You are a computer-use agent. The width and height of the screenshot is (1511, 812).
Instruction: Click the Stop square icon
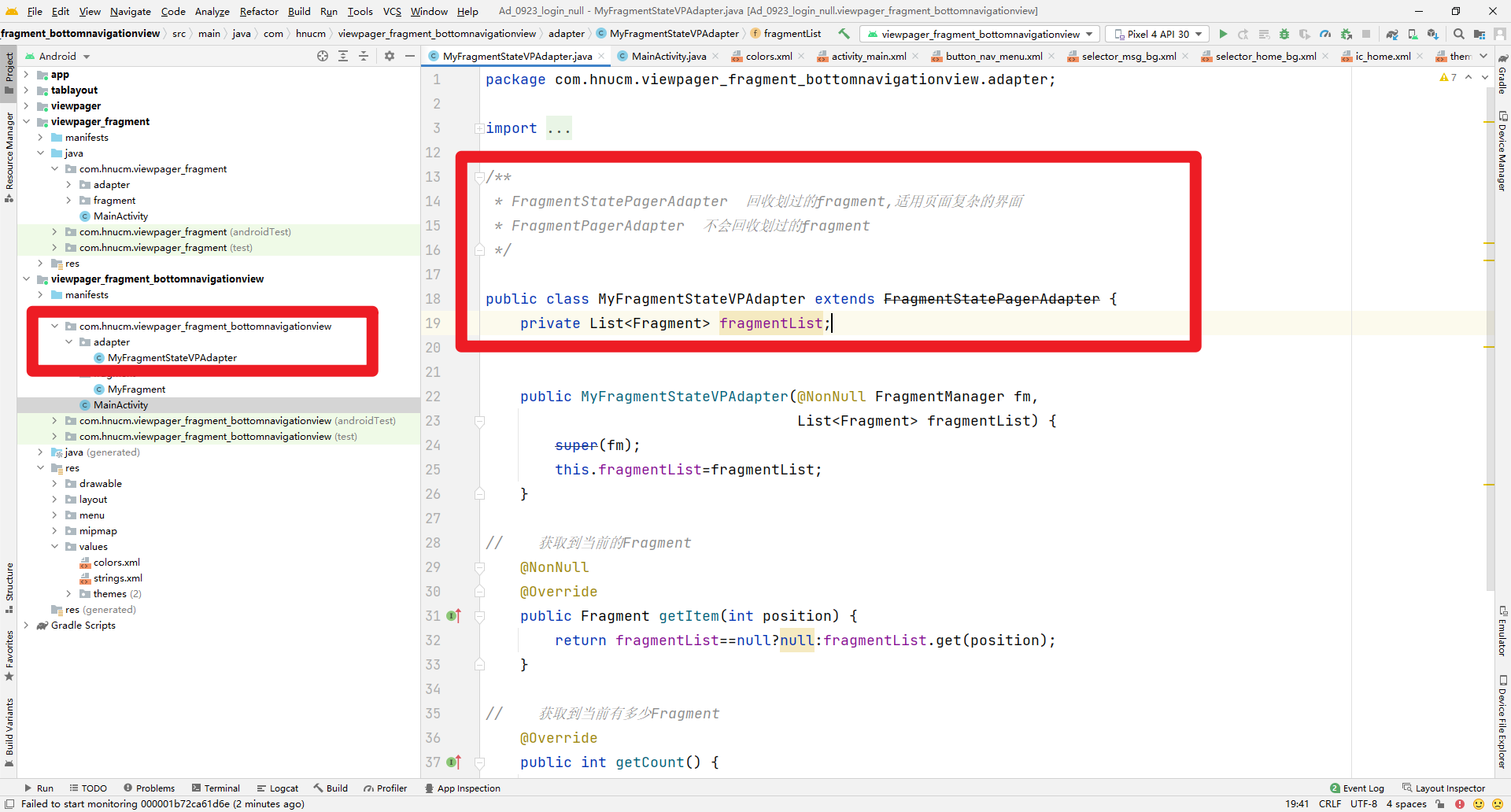[1366, 34]
